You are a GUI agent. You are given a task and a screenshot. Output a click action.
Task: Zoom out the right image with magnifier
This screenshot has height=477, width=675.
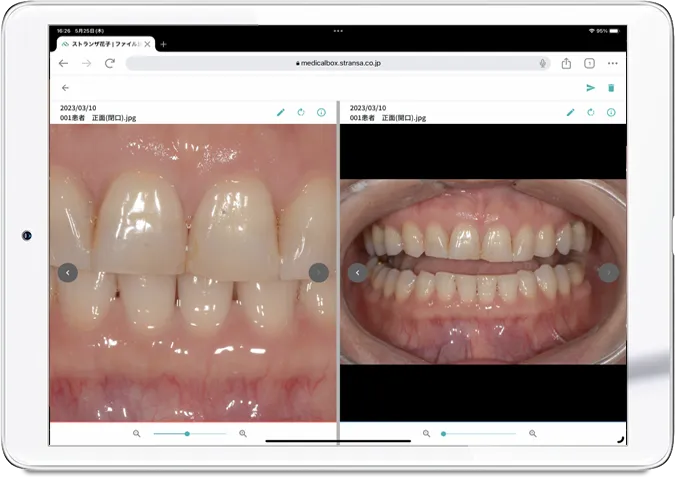pyautogui.click(x=426, y=434)
